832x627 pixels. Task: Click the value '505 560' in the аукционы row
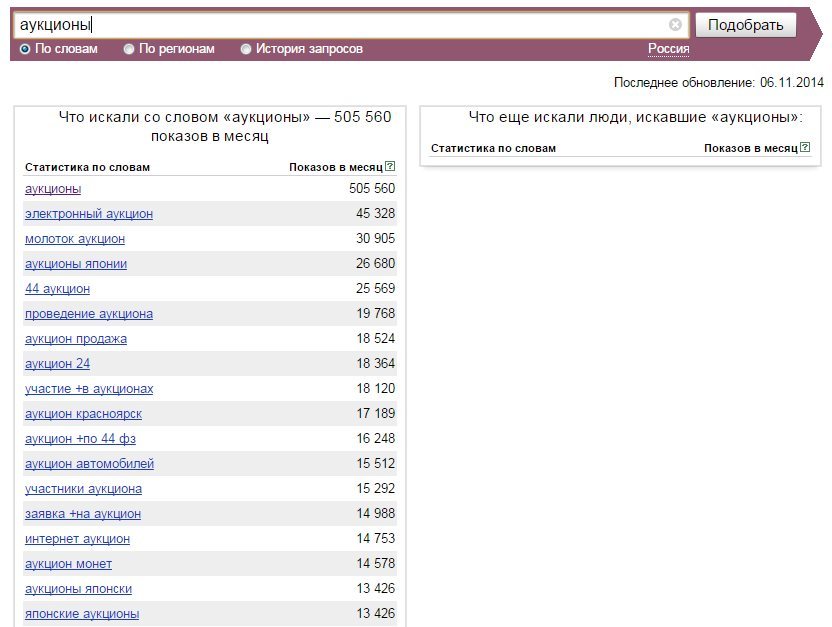click(x=372, y=188)
